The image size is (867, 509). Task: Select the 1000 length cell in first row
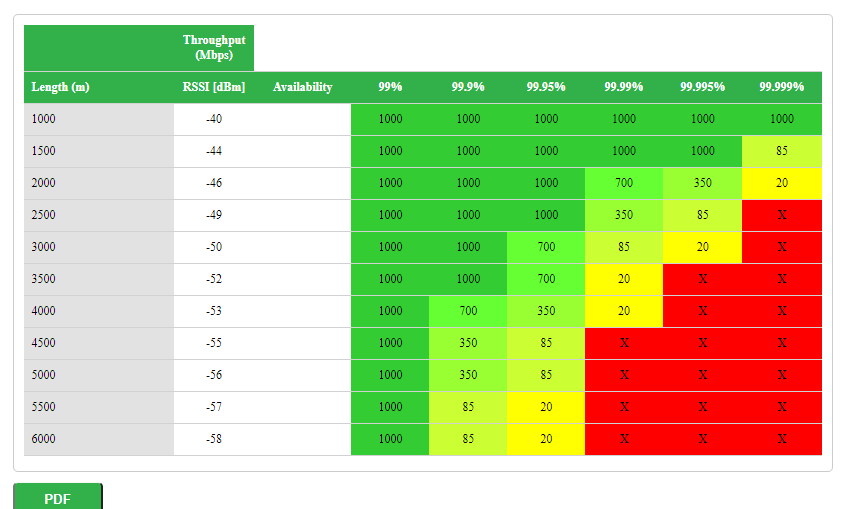click(x=44, y=119)
